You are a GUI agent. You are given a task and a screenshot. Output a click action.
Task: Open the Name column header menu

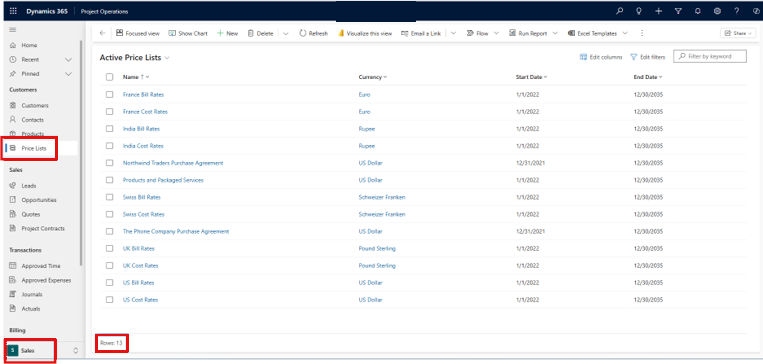[136, 77]
